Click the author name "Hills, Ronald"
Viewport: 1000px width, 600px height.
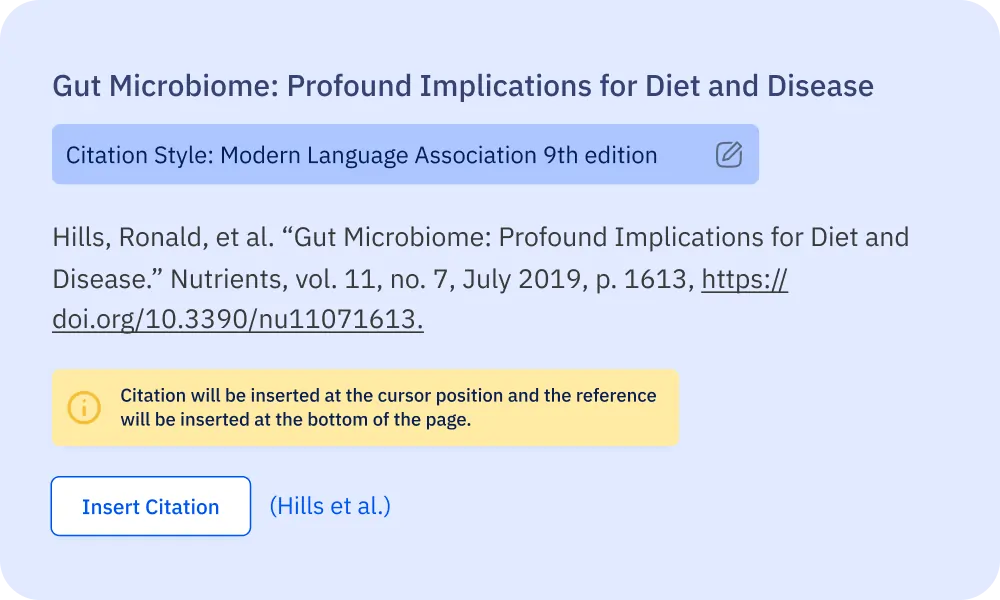click(111, 238)
